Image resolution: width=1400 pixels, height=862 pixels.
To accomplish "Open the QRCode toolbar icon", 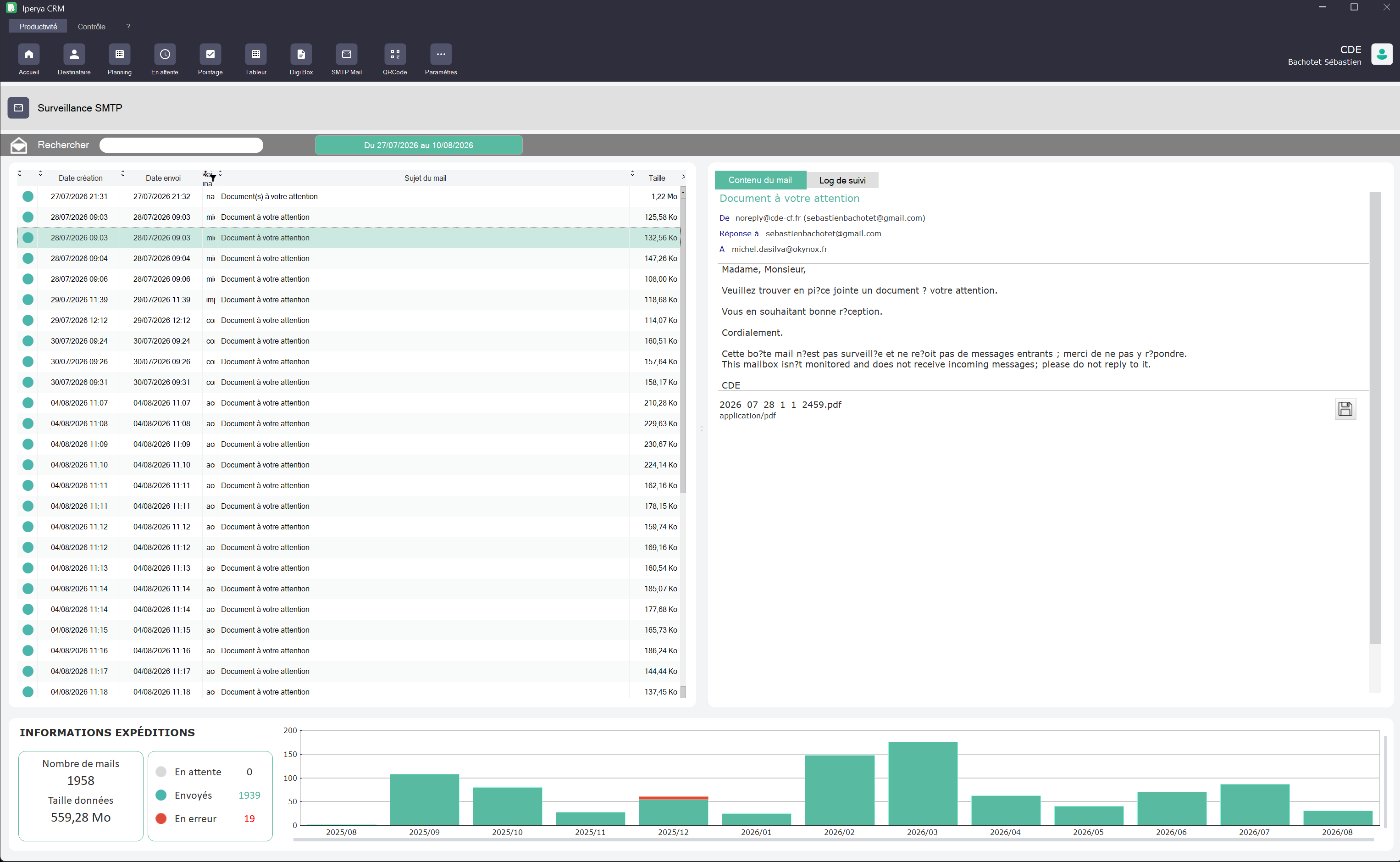I will 395,54.
